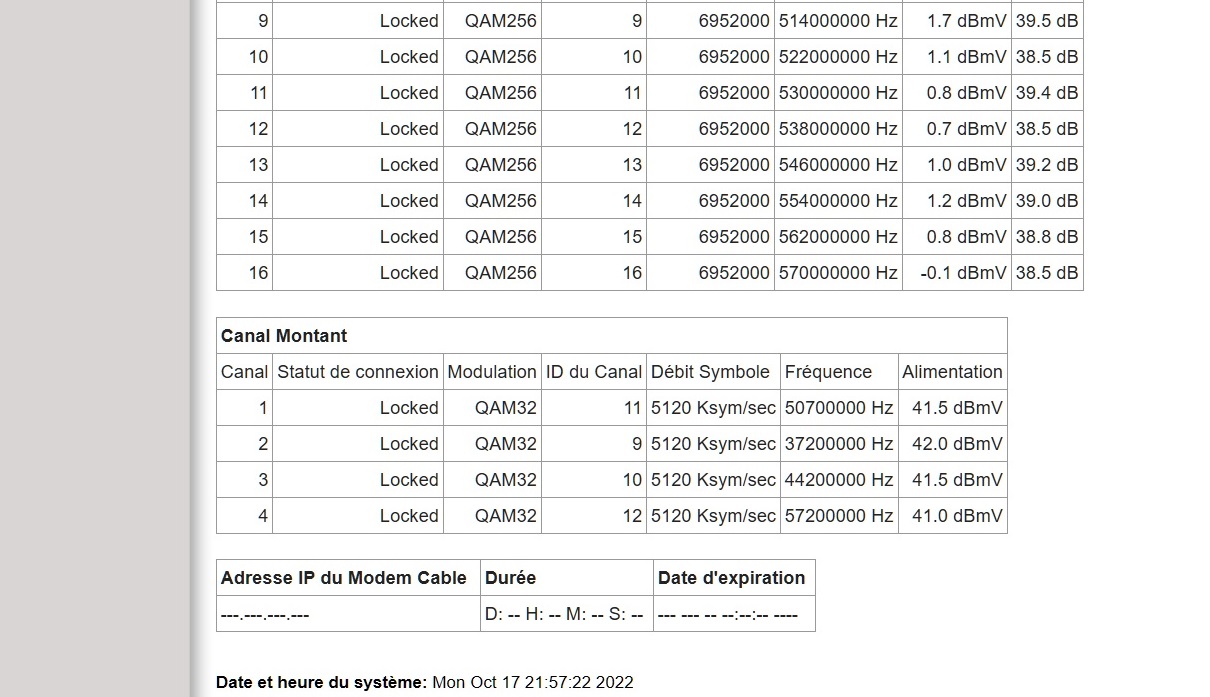Click the "Débit Symbole" column header

coord(710,372)
